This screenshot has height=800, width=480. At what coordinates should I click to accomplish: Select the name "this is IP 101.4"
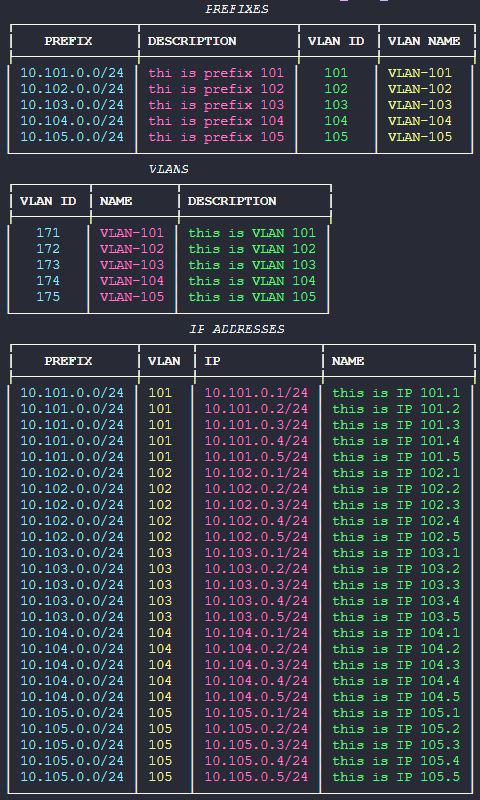click(x=396, y=441)
